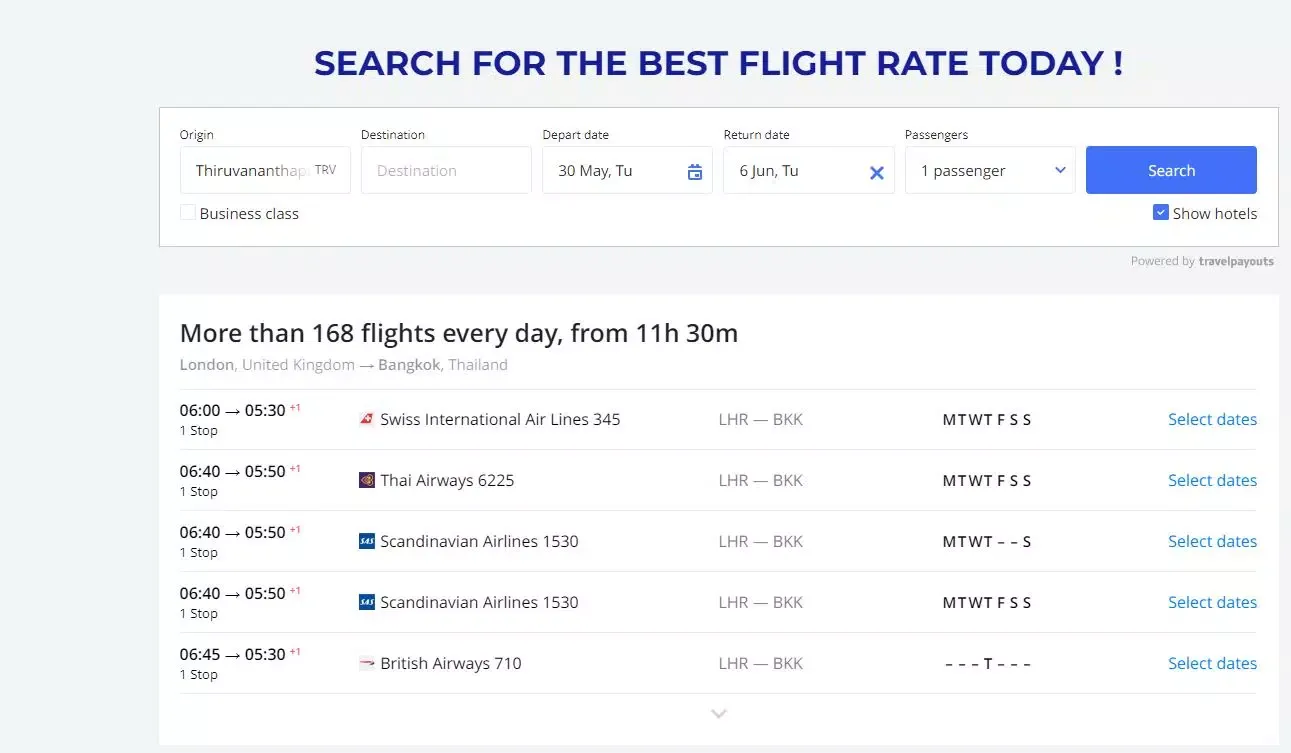Screen dimensions: 1291x753
Task: Click the ---T--- schedule for British Airways
Action: (x=987, y=663)
